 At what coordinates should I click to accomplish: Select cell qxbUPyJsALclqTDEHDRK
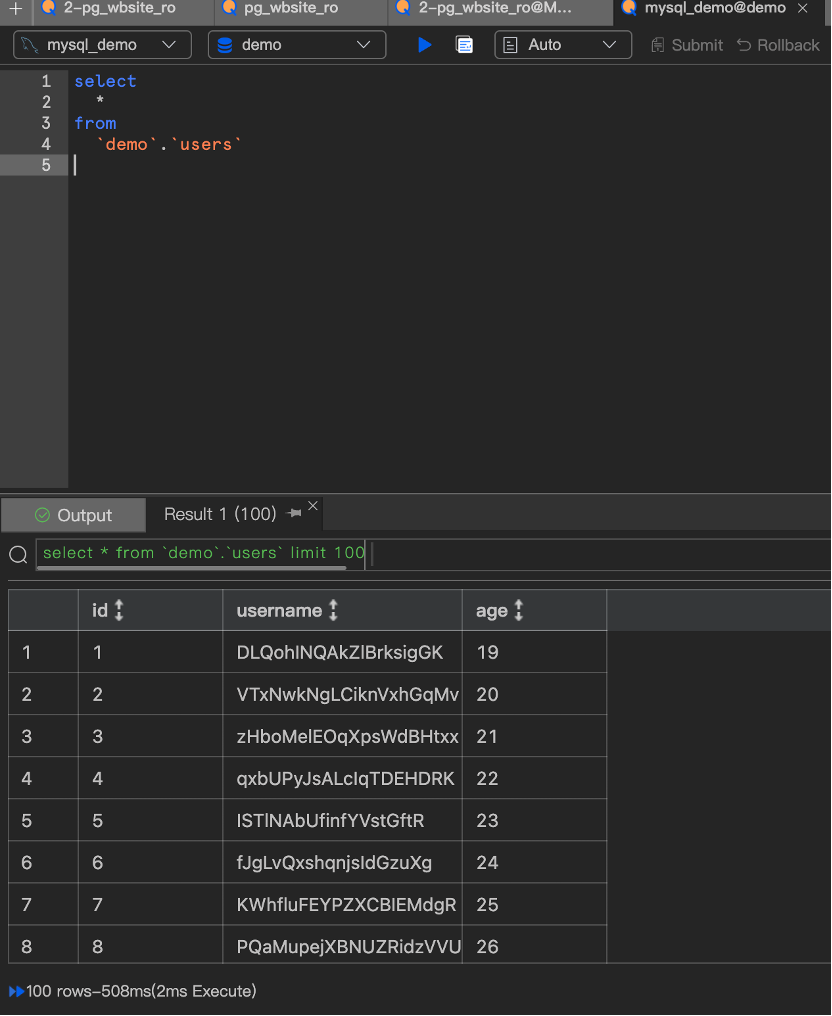tap(342, 778)
